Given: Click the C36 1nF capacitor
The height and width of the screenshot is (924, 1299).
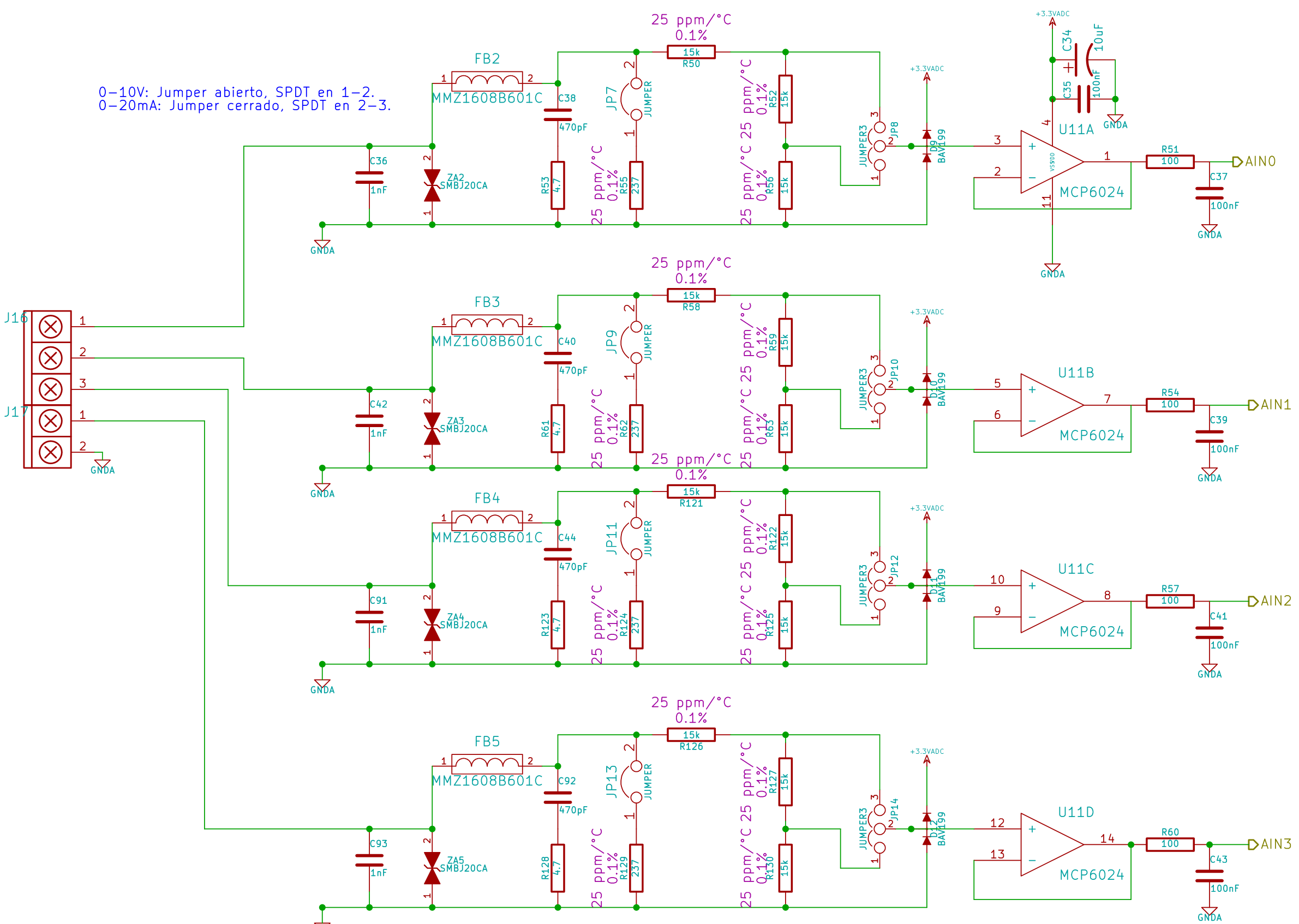Looking at the screenshot, I should 369,177.
